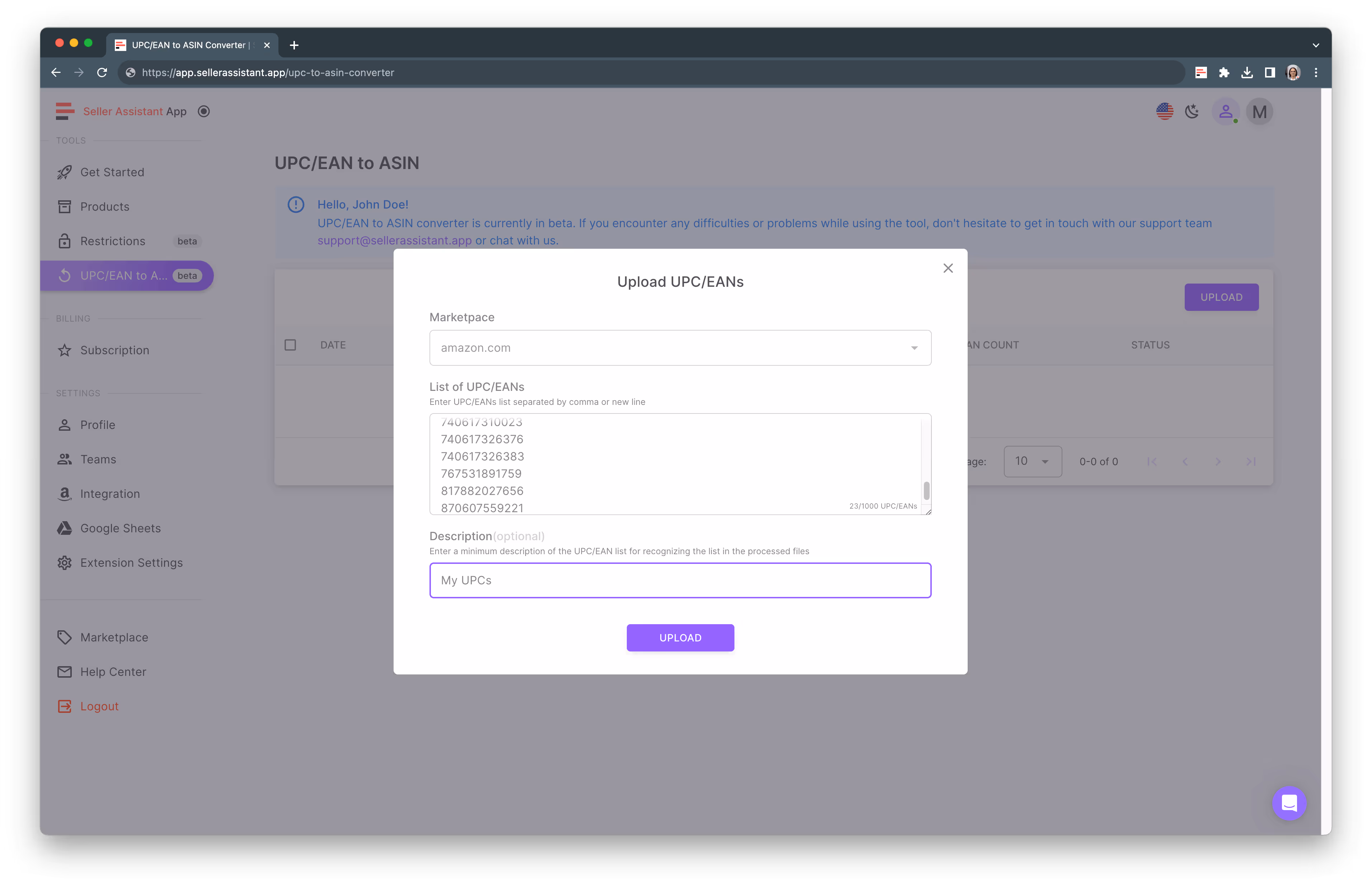Click inside the UPC/EANs list textarea
Image resolution: width=1372 pixels, height=888 pixels.
point(680,464)
